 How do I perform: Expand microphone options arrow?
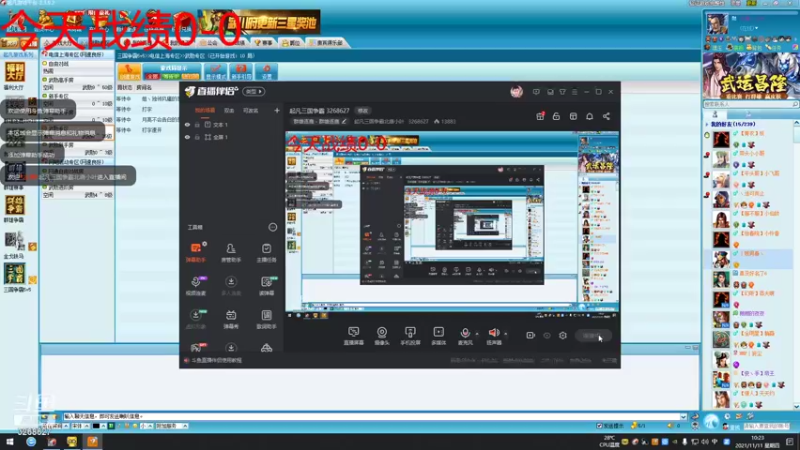tap(477, 334)
